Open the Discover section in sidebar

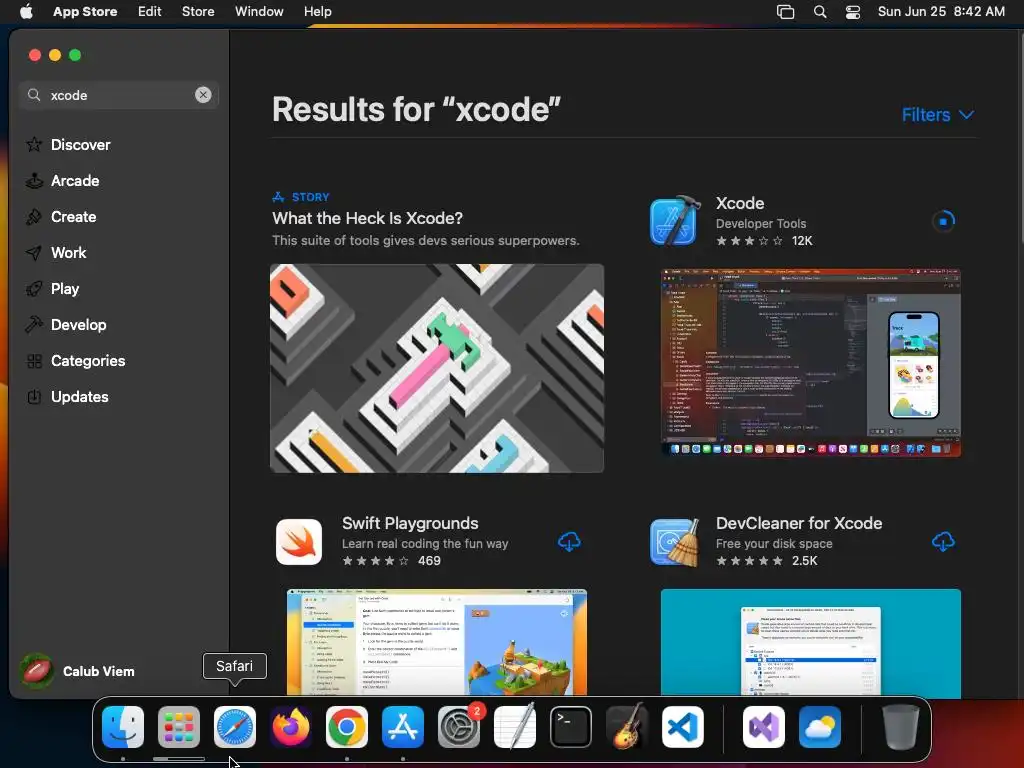tap(68, 144)
